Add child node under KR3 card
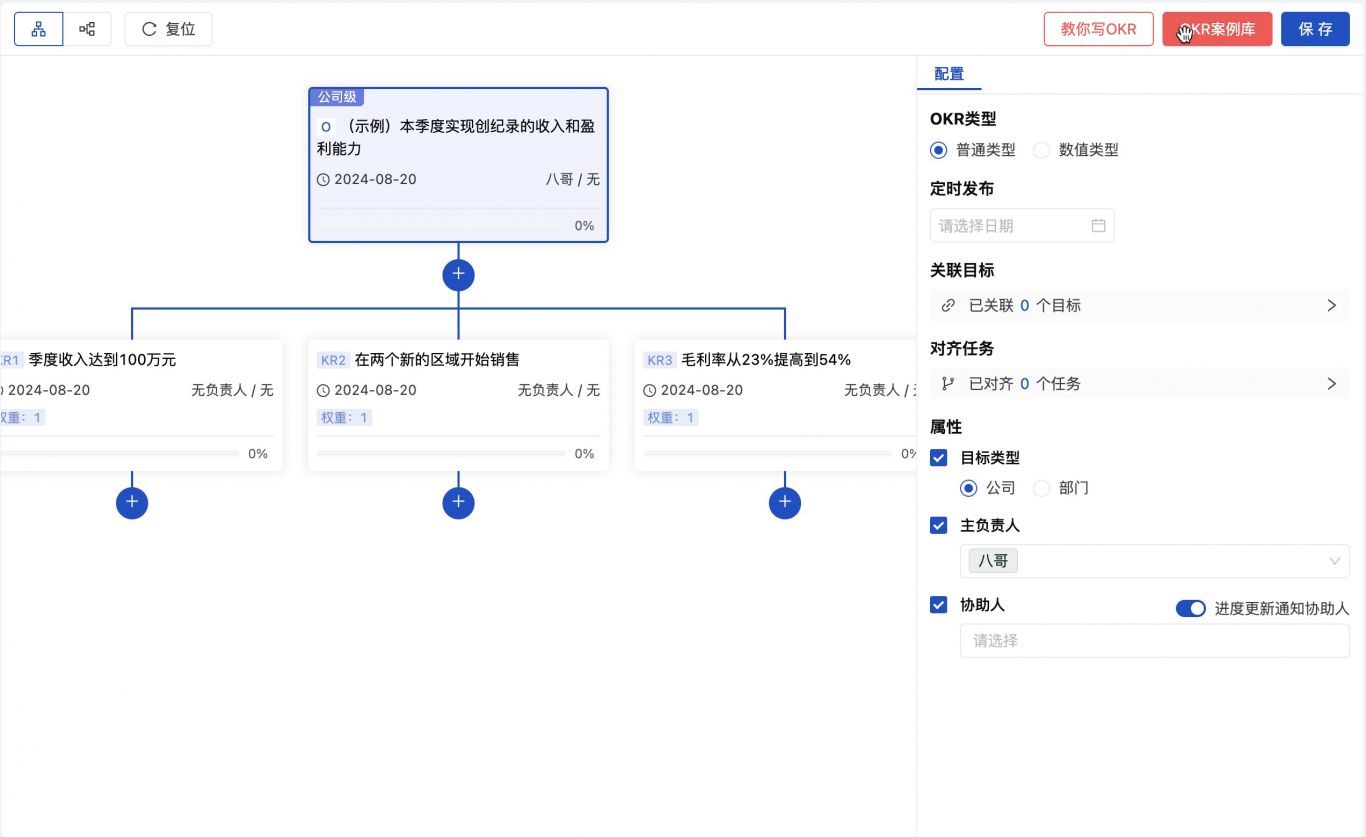 coord(785,503)
